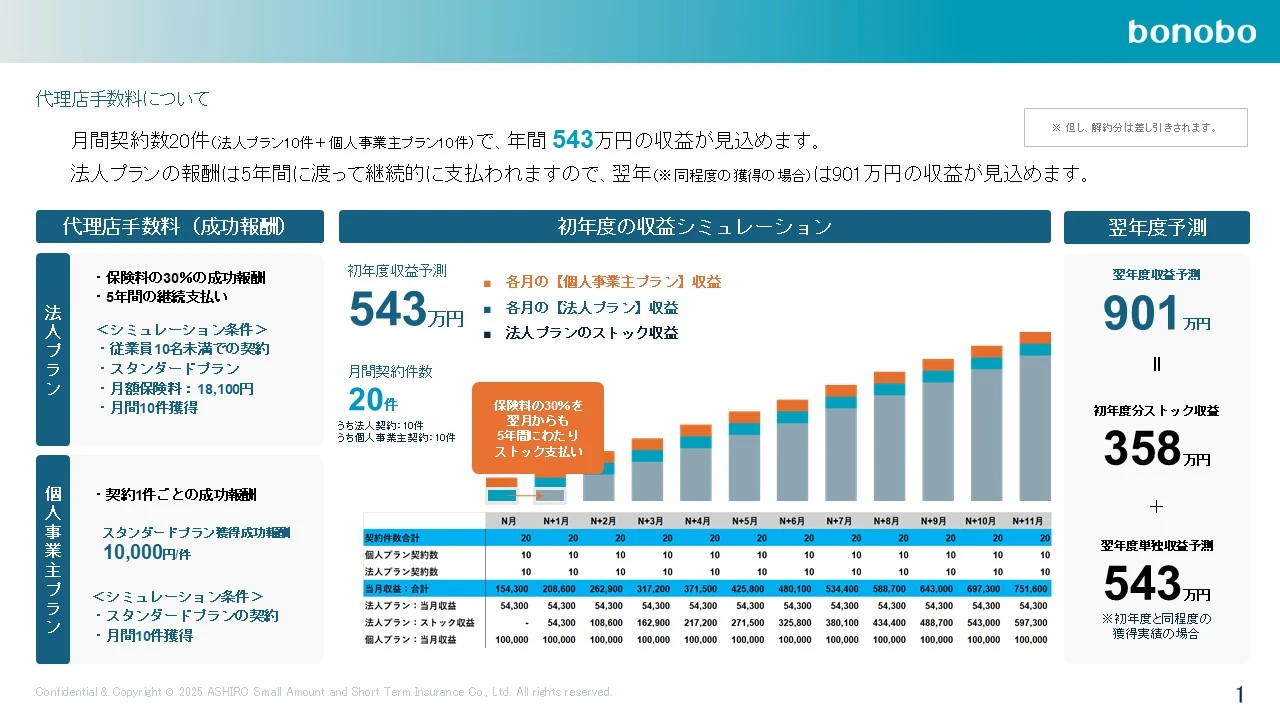This screenshot has width=1280, height=720.
Task: Select the 代理店手数料（成功報酬） header
Action: pyautogui.click(x=180, y=227)
